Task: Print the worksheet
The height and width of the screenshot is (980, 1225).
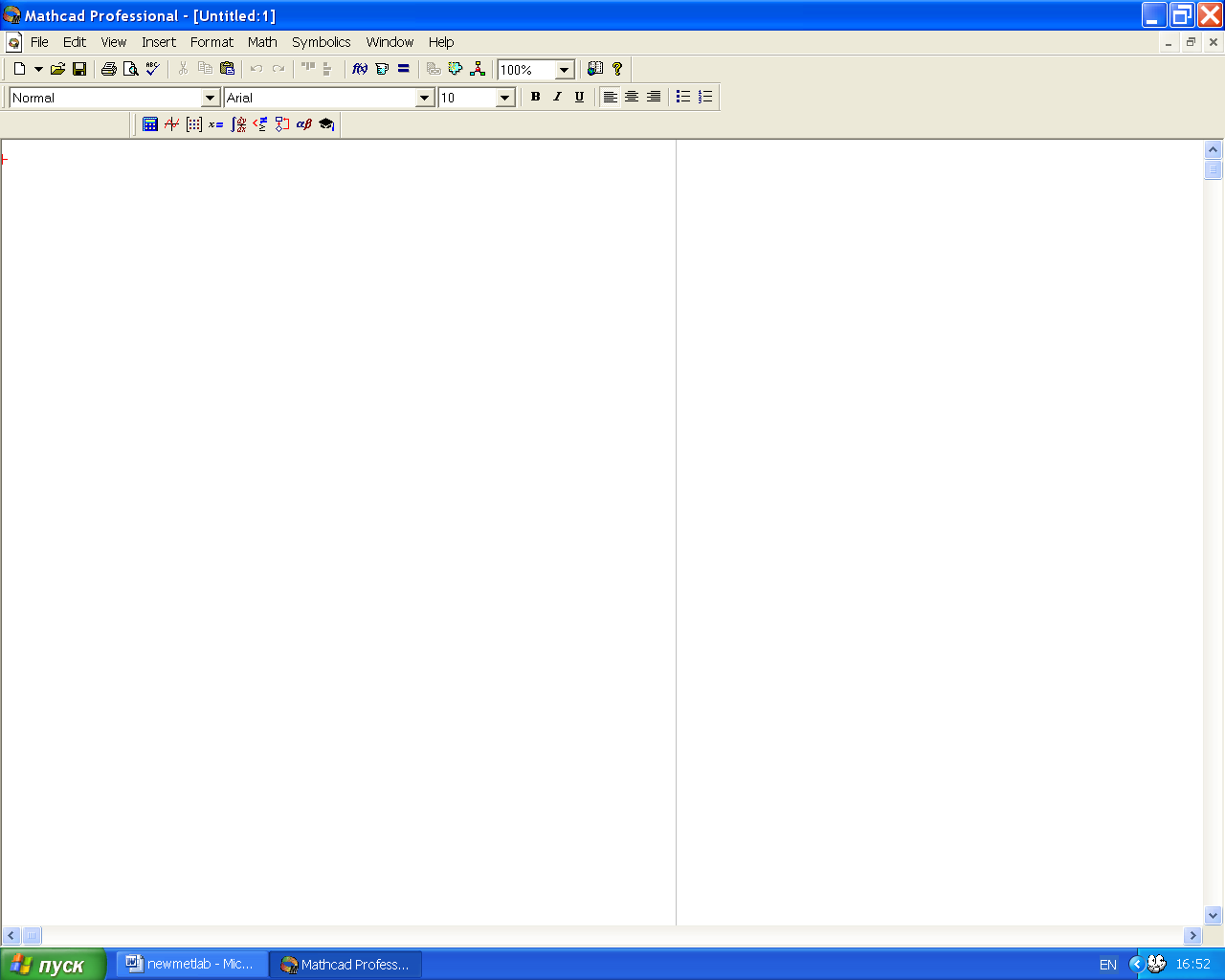Action: (109, 69)
